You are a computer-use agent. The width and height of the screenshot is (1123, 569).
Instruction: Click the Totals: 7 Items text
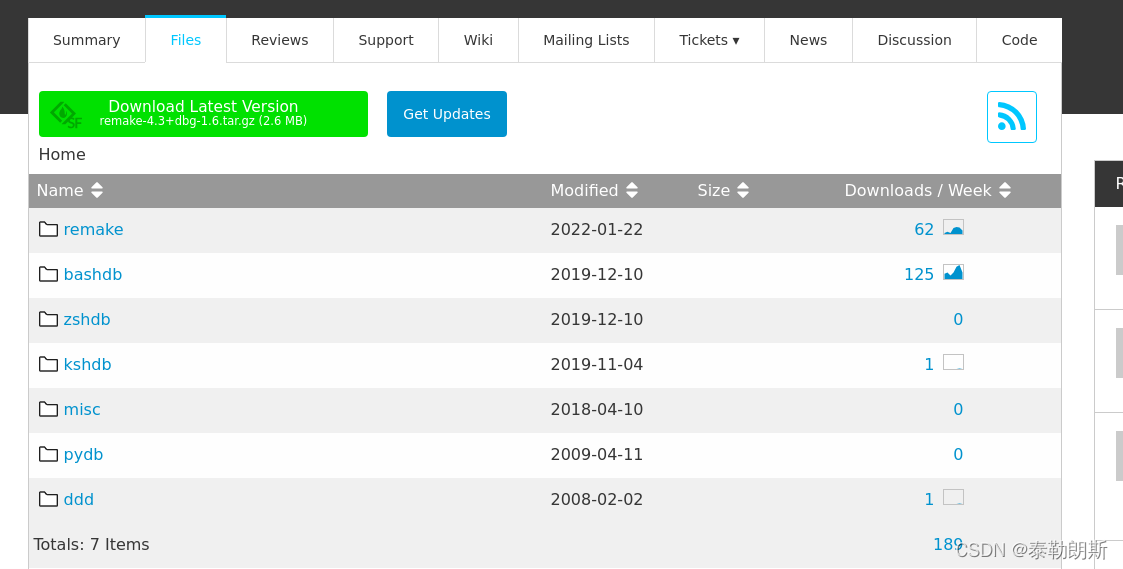(x=92, y=545)
